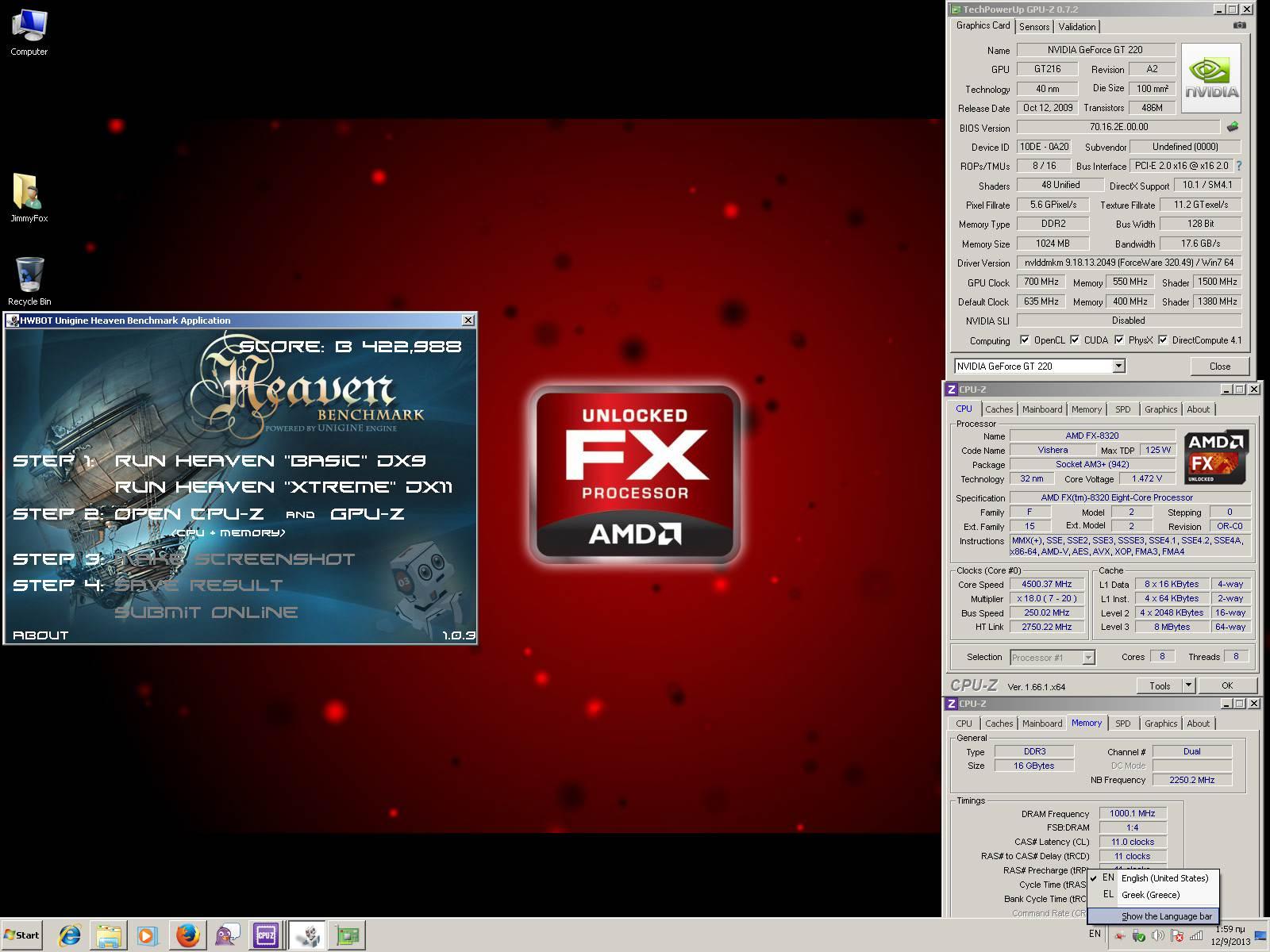Click the BIOS save chip icon

pos(1232,127)
